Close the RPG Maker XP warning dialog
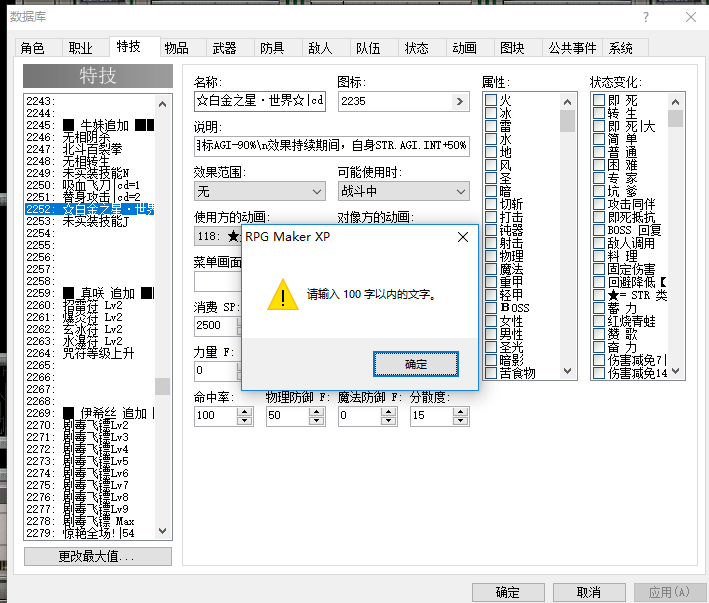This screenshot has height=603, width=709. [463, 237]
